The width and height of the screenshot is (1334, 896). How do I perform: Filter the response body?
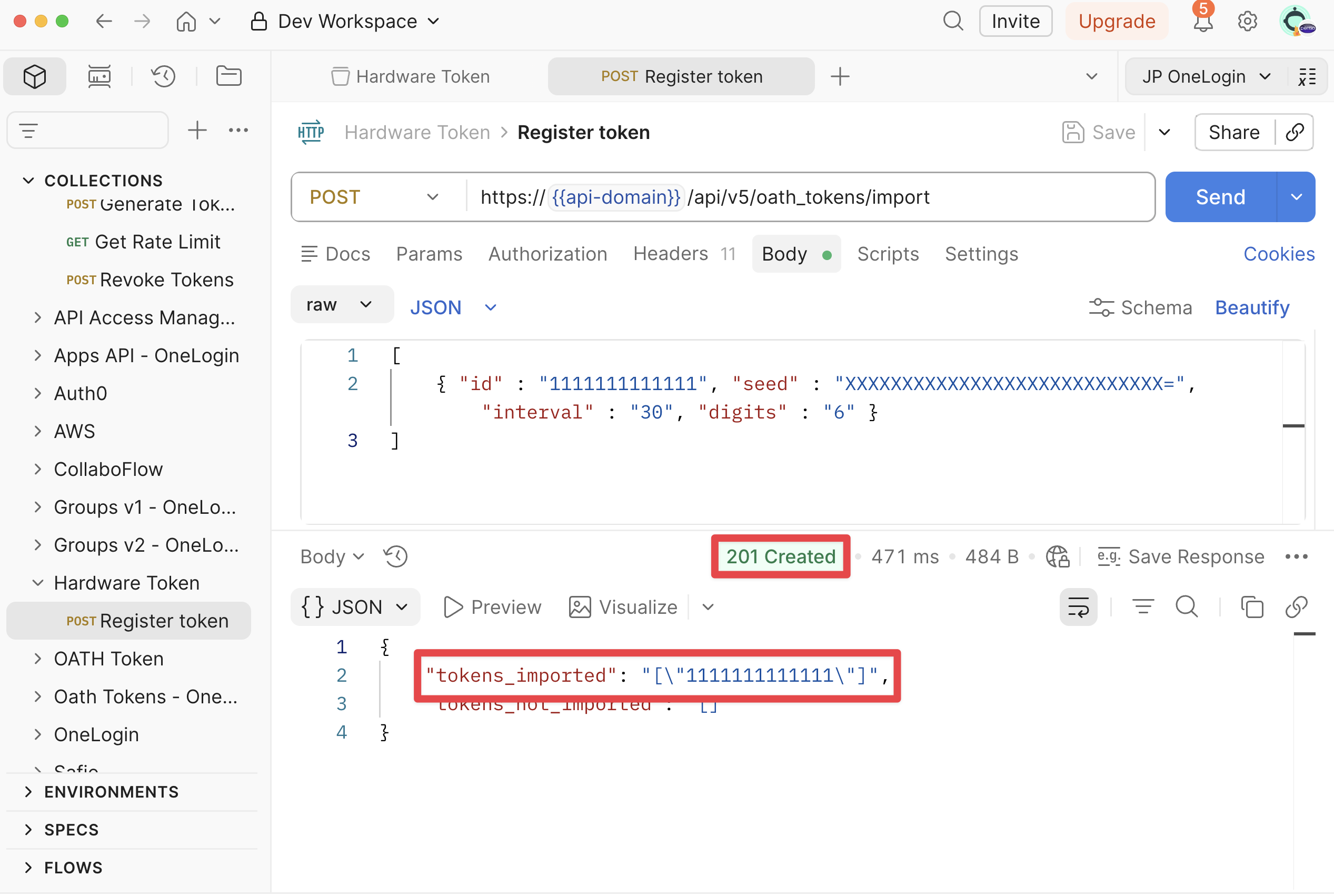[1143, 607]
